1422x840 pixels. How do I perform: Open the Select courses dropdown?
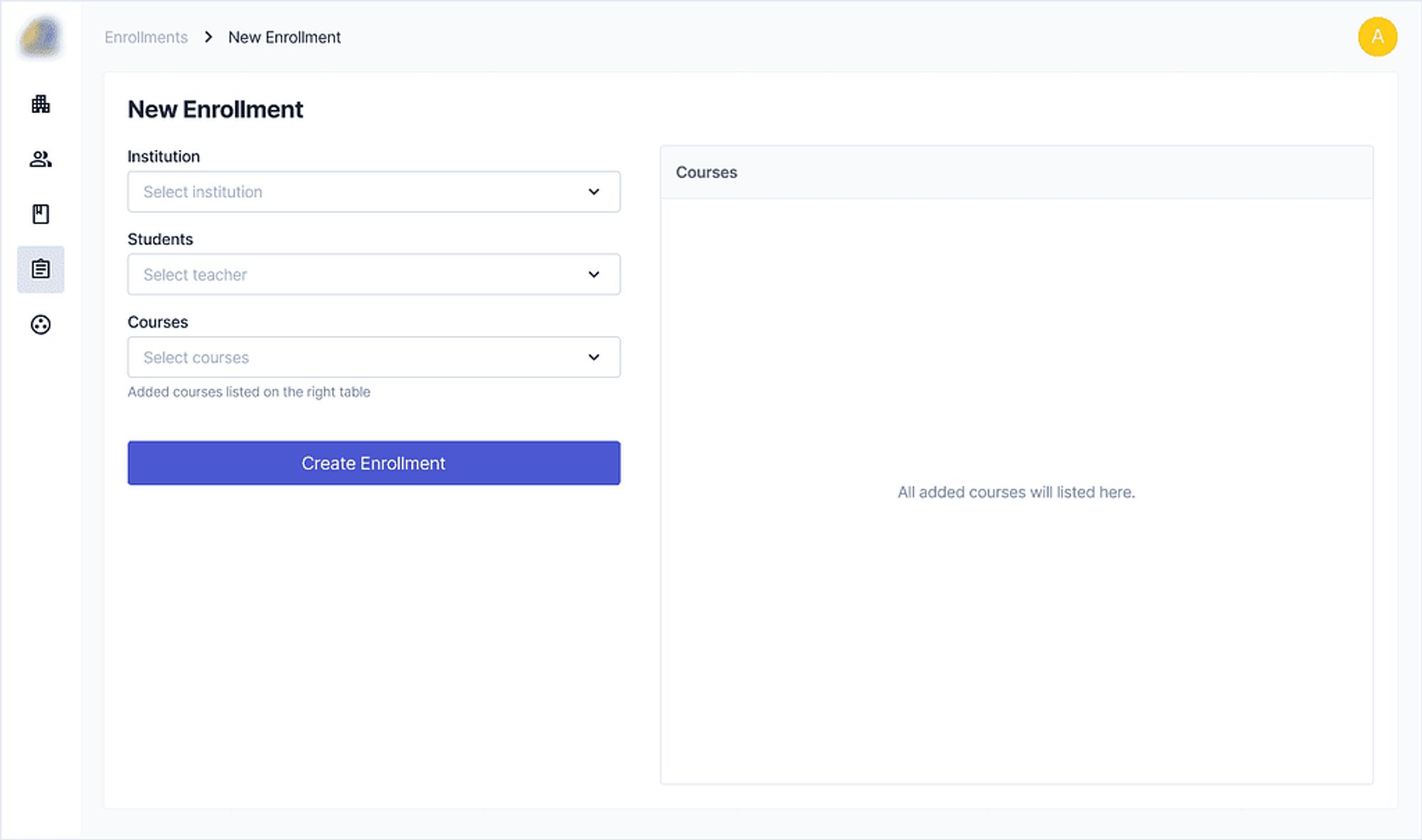[x=374, y=357]
